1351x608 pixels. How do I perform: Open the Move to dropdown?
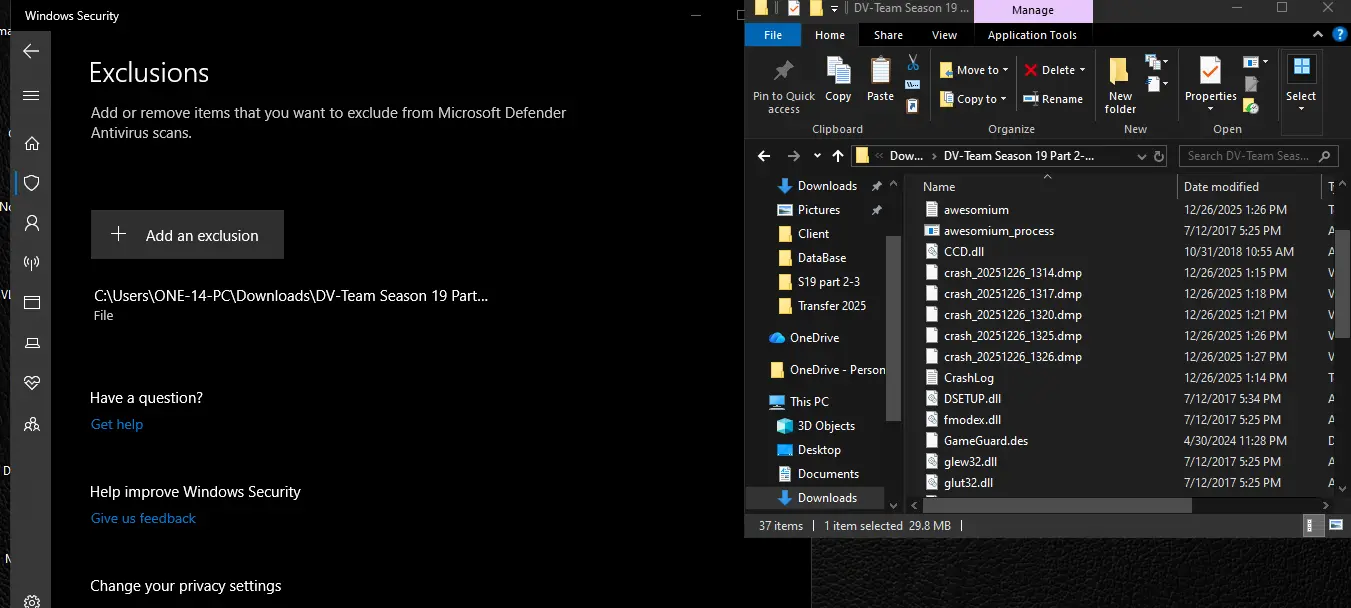974,70
